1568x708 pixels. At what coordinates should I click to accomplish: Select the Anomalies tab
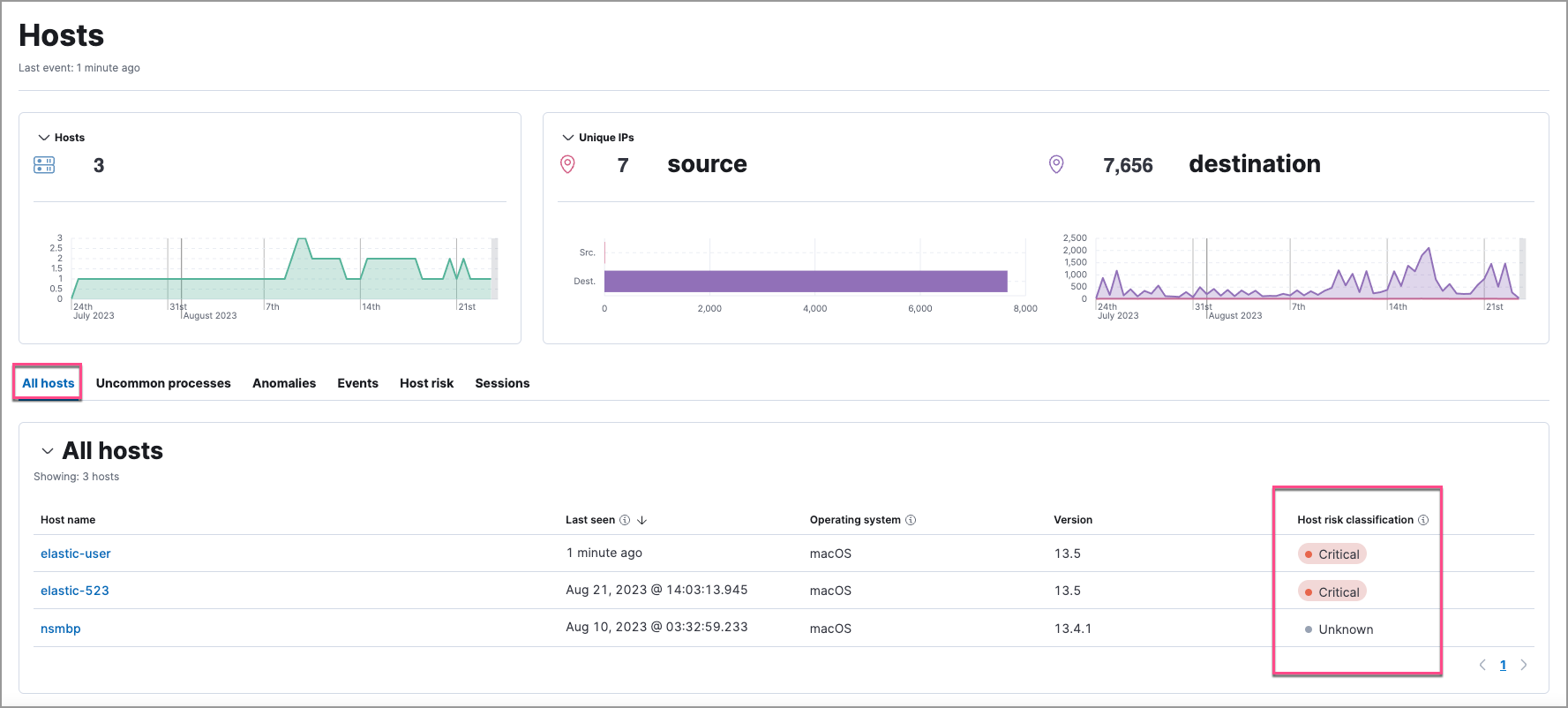(x=284, y=383)
